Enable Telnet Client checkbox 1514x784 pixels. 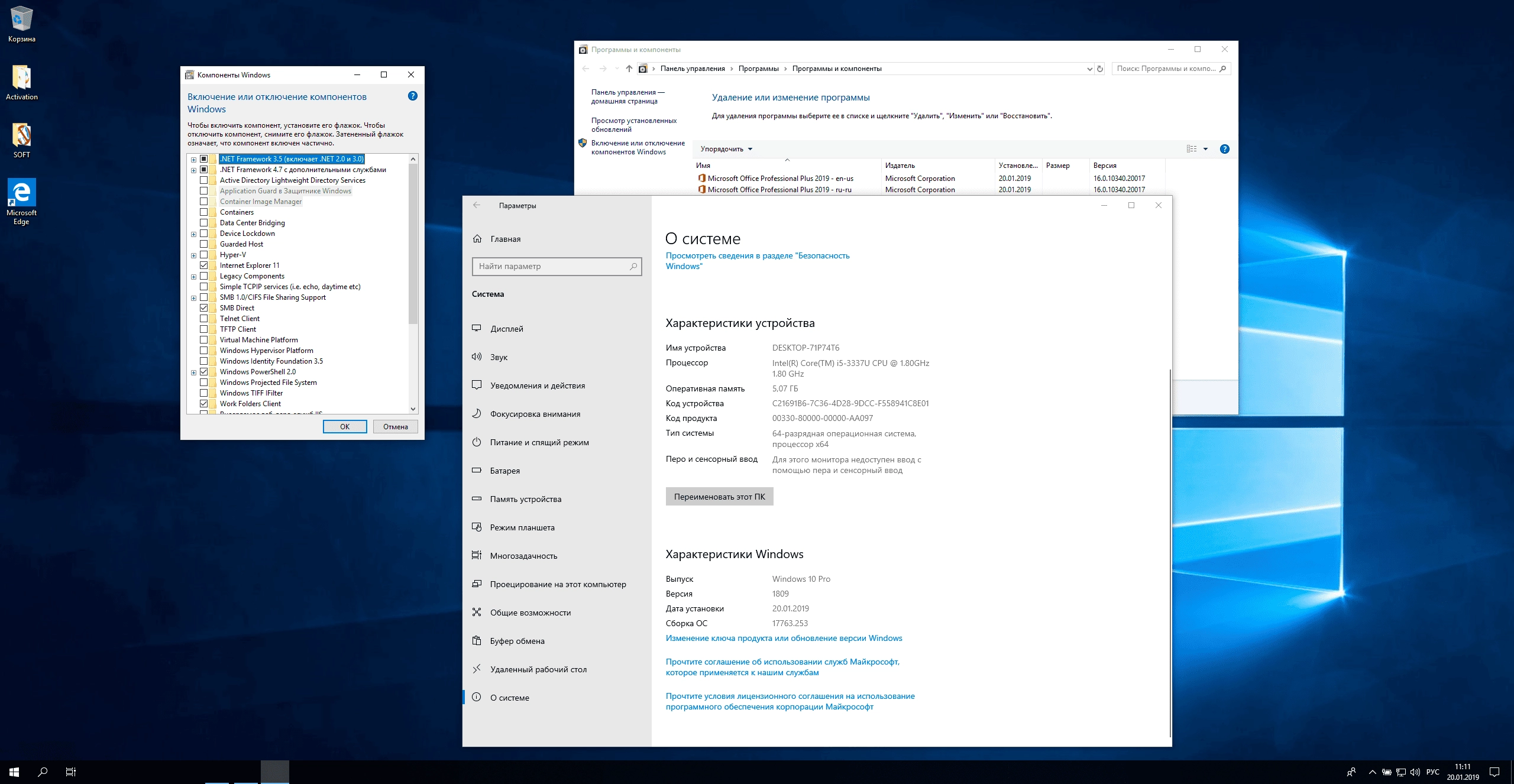pos(204,319)
